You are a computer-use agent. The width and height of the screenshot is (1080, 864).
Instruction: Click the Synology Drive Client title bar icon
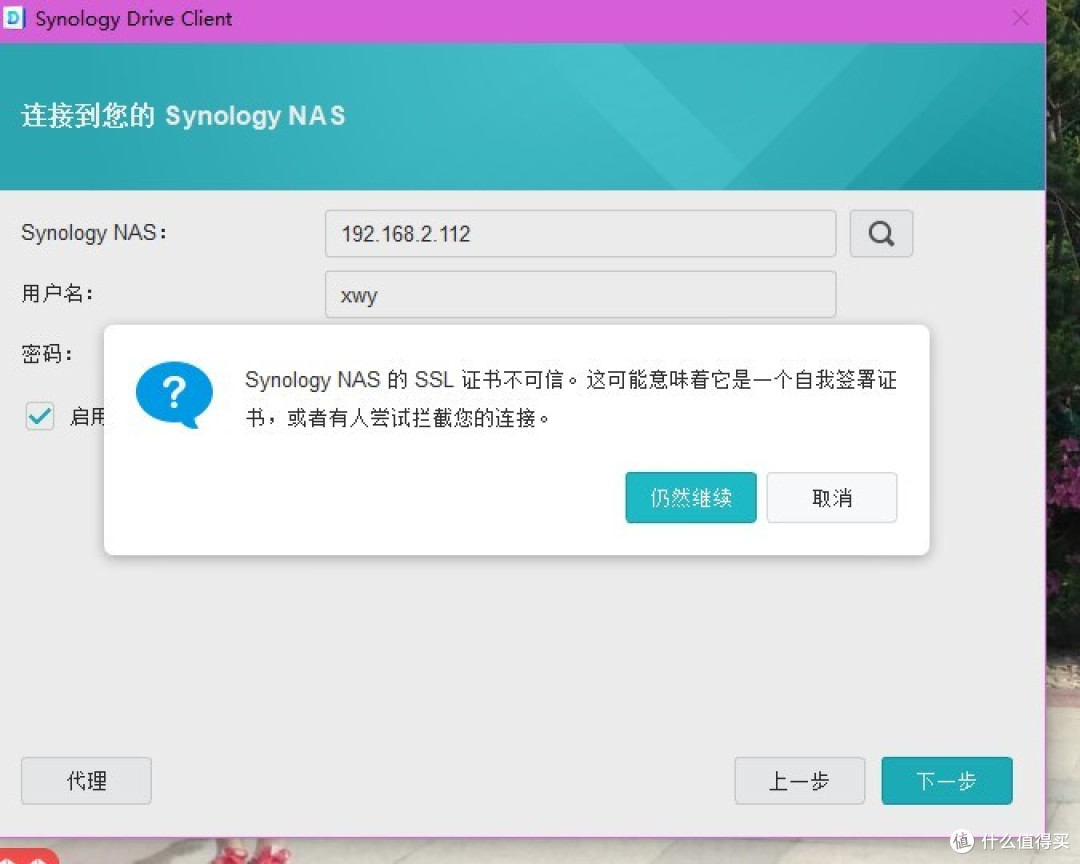(14, 18)
